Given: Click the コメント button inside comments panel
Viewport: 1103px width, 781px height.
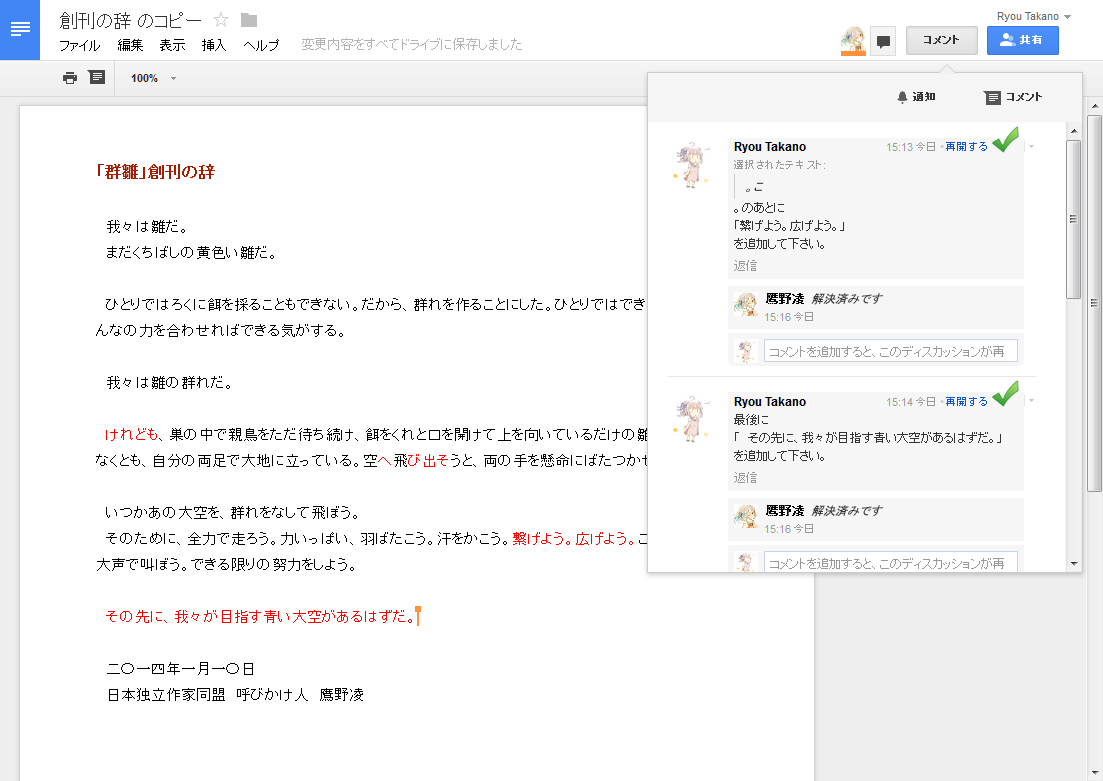Looking at the screenshot, I should tap(1013, 97).
